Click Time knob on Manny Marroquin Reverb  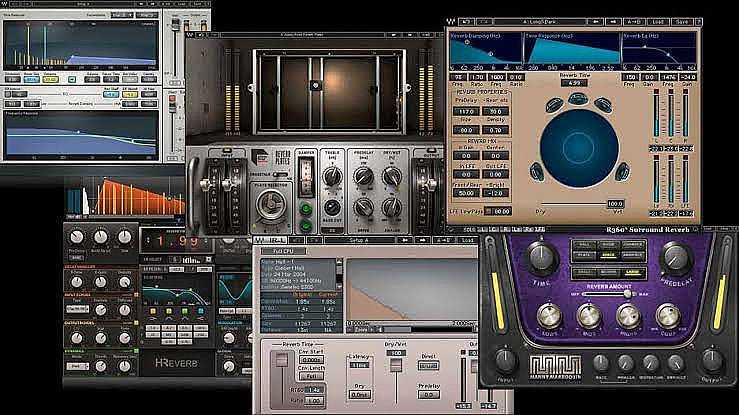pyautogui.click(x=542, y=258)
